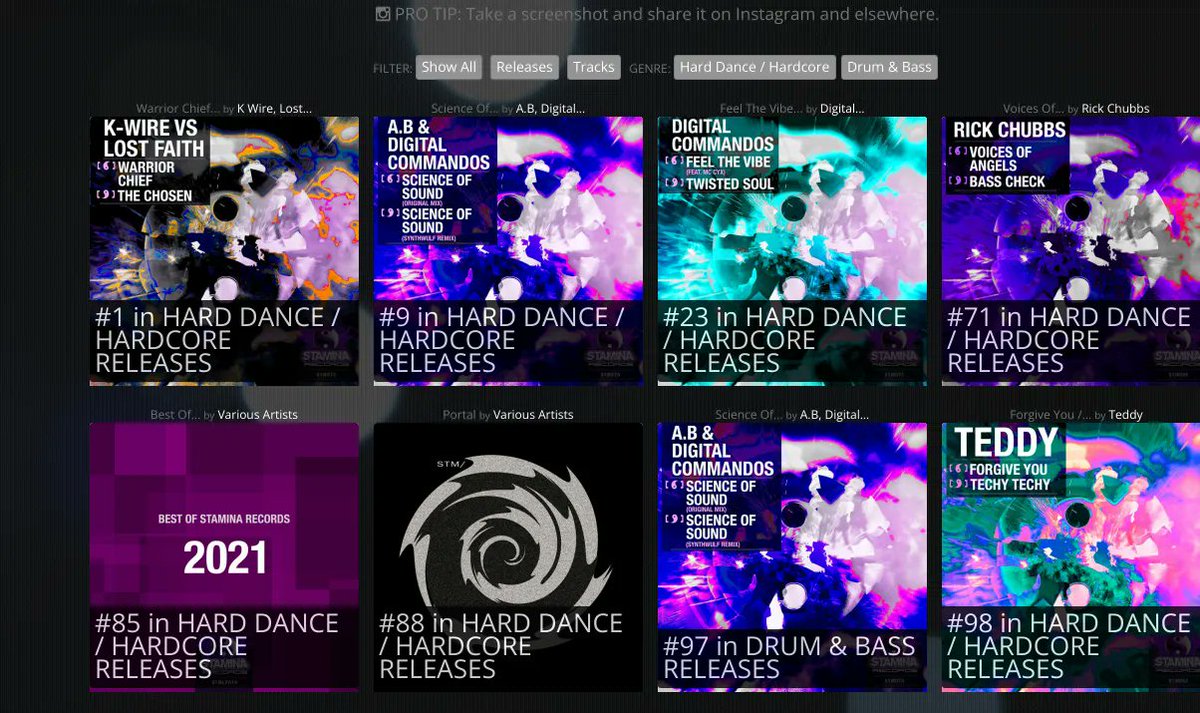Click the 'Feel The Vibe...' title link
Viewport: 1200px width, 713px height.
(x=761, y=108)
